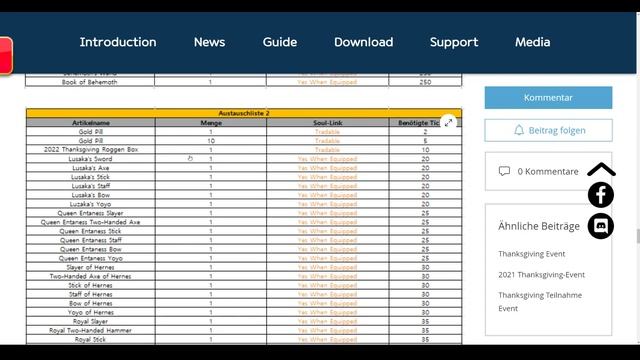Click the Lusaka's Sword cell
This screenshot has width=640, height=360.
tap(91, 159)
